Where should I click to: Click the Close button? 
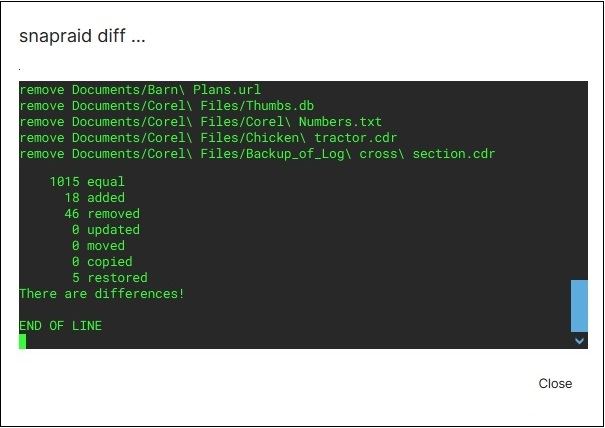tap(555, 383)
